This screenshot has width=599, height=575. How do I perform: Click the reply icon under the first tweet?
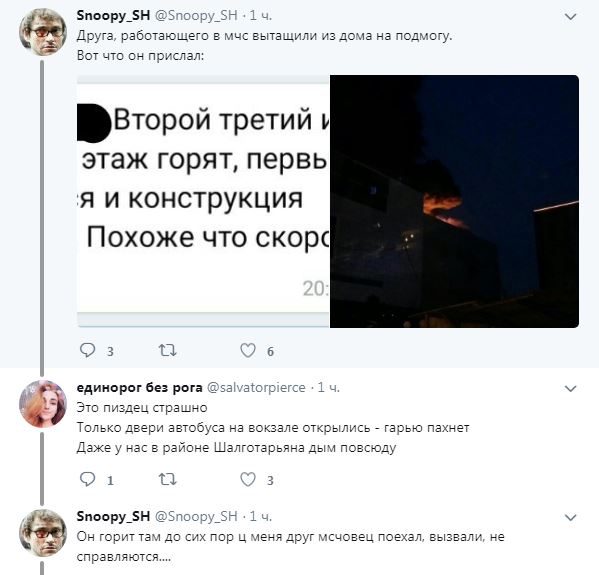coord(87,350)
